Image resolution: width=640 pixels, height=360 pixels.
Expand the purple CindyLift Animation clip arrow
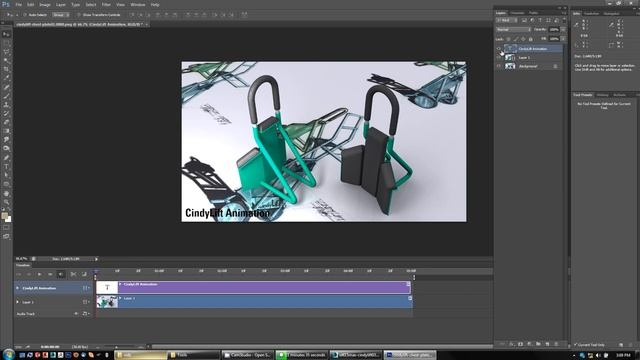(120, 284)
